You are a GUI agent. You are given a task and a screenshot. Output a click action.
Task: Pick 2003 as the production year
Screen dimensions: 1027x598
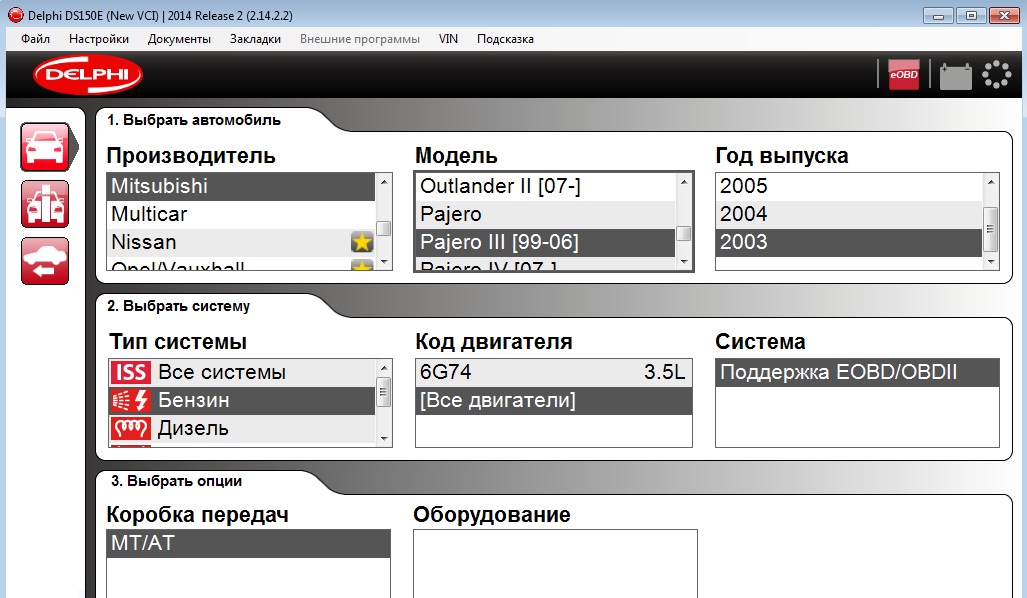coord(849,242)
